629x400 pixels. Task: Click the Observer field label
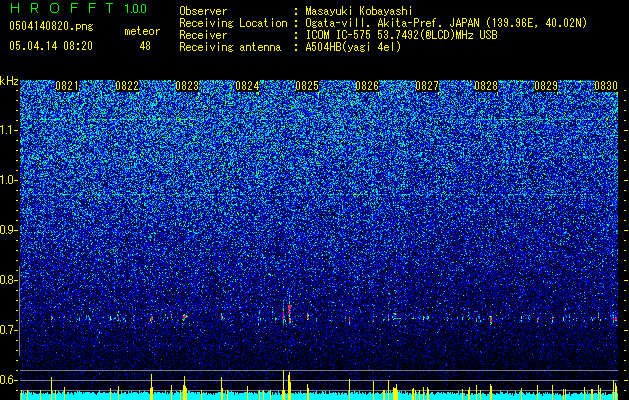click(203, 11)
